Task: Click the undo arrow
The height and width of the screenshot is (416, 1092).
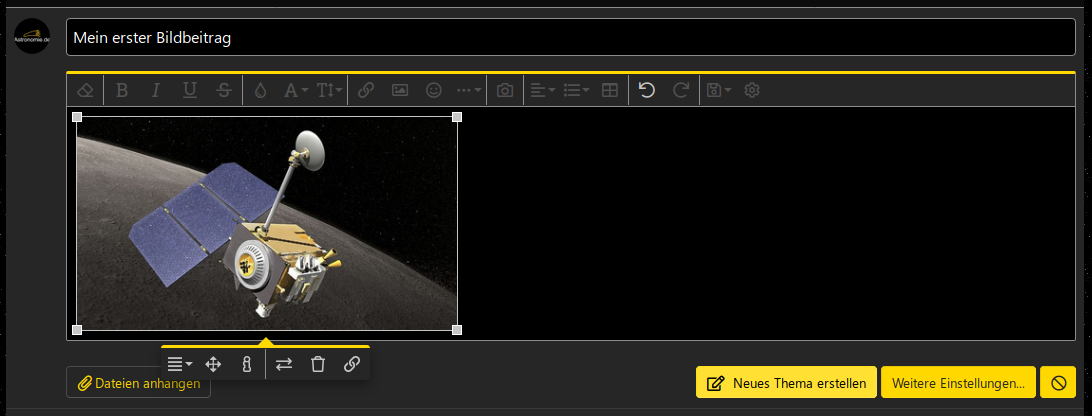Action: [647, 90]
